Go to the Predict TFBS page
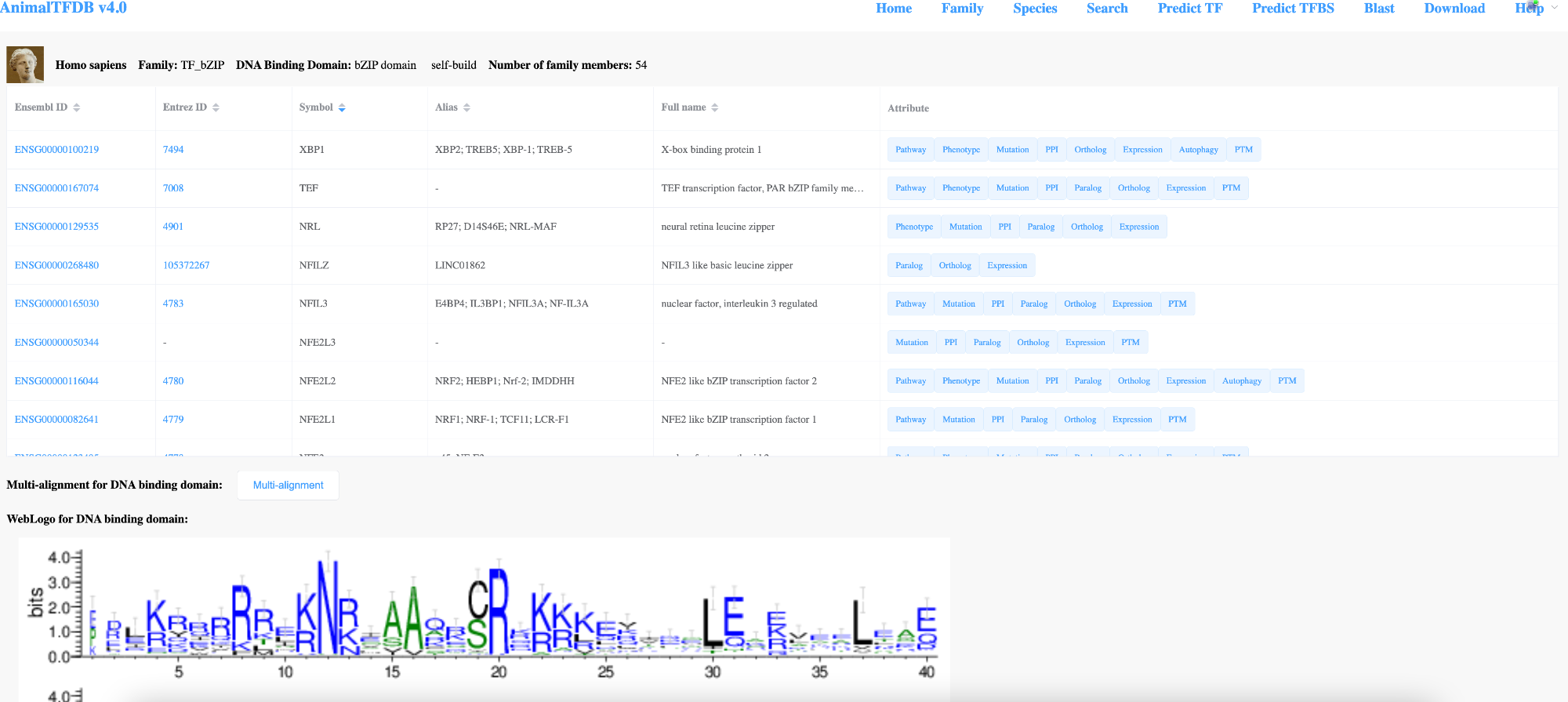 (x=1293, y=8)
